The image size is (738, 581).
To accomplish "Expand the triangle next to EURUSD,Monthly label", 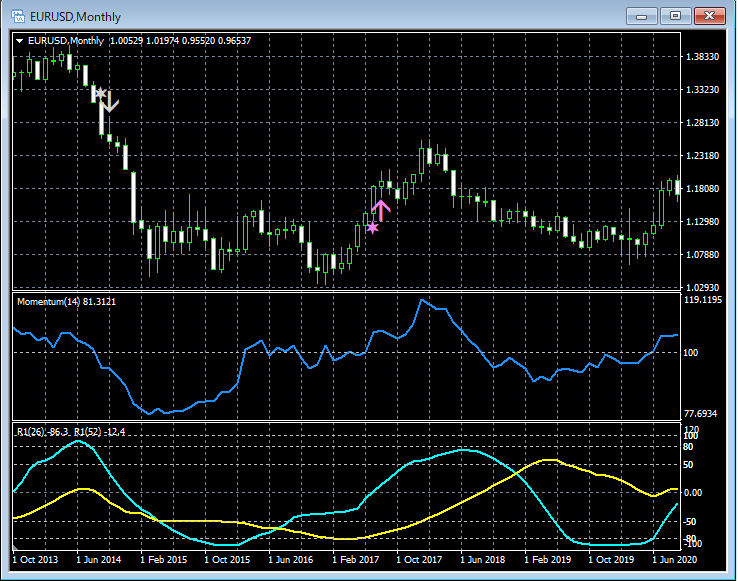I will click(21, 40).
